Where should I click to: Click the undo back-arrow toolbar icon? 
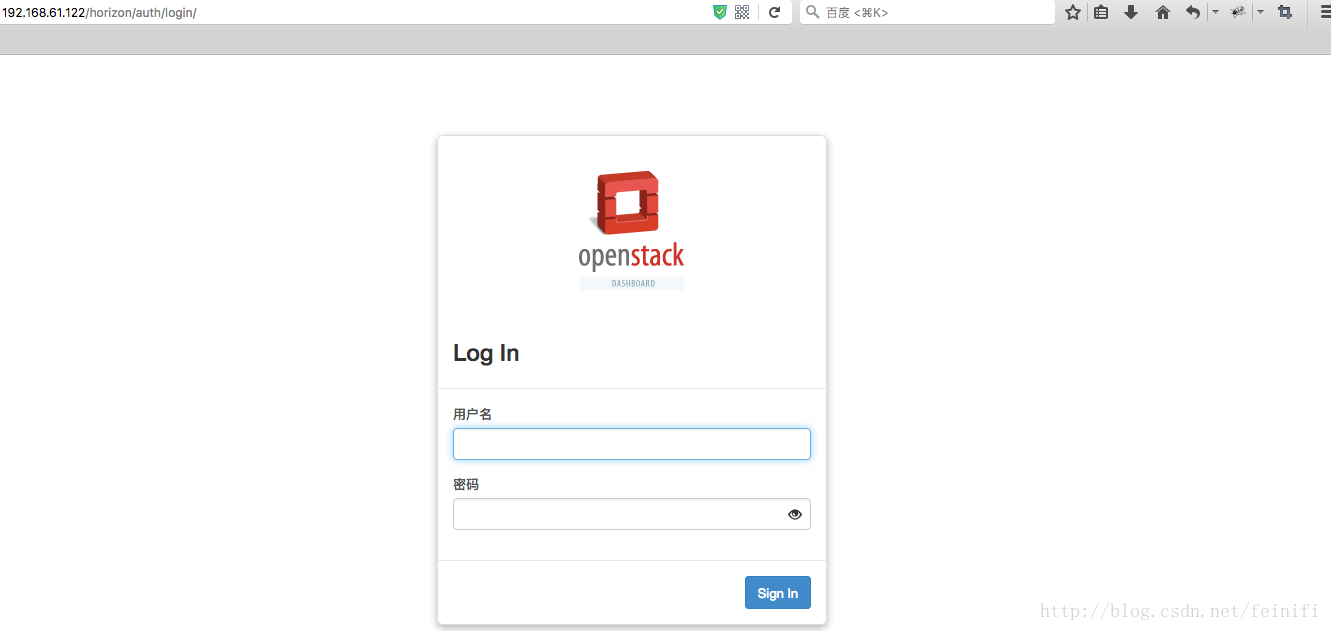click(1192, 12)
